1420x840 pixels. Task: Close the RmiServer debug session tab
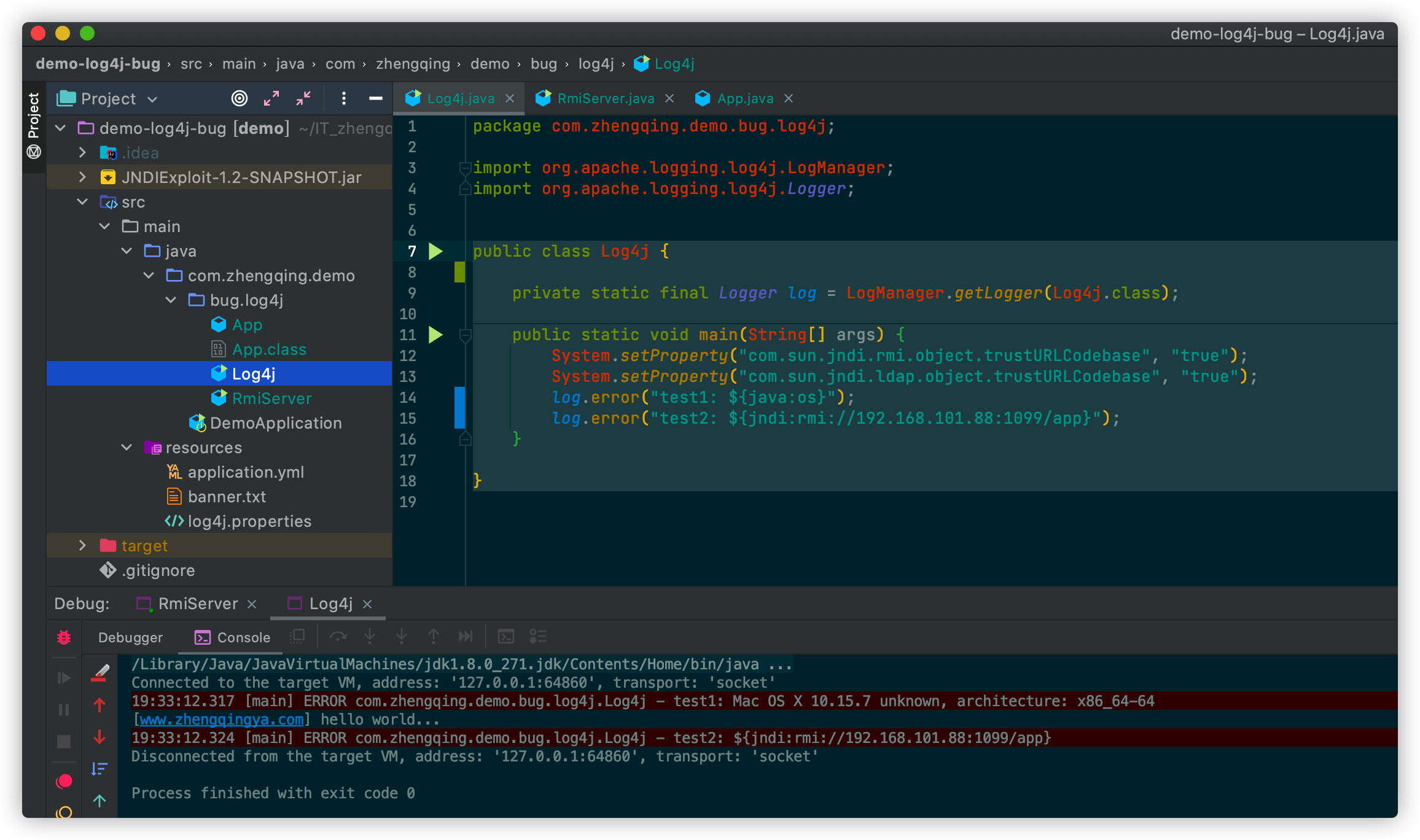(252, 604)
